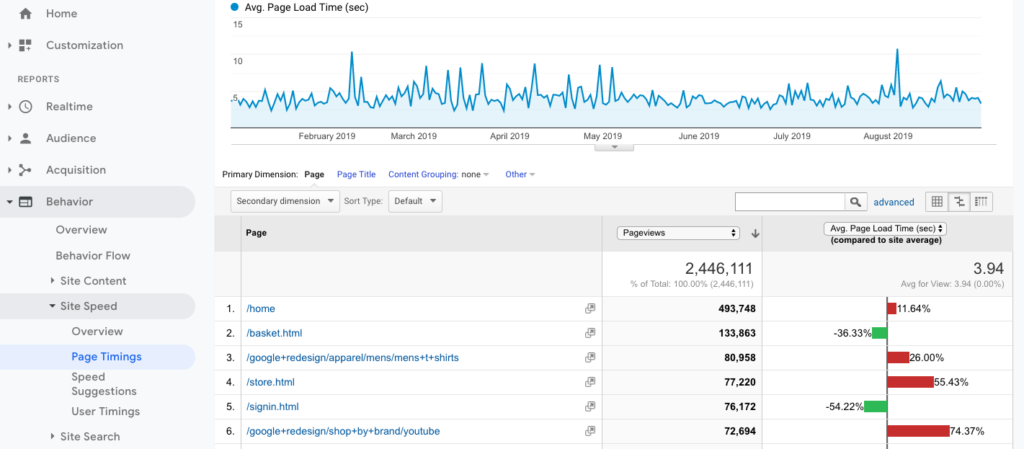Viewport: 1024px width, 449px height.
Task: Open Content Grouping none dropdown
Action: (475, 174)
